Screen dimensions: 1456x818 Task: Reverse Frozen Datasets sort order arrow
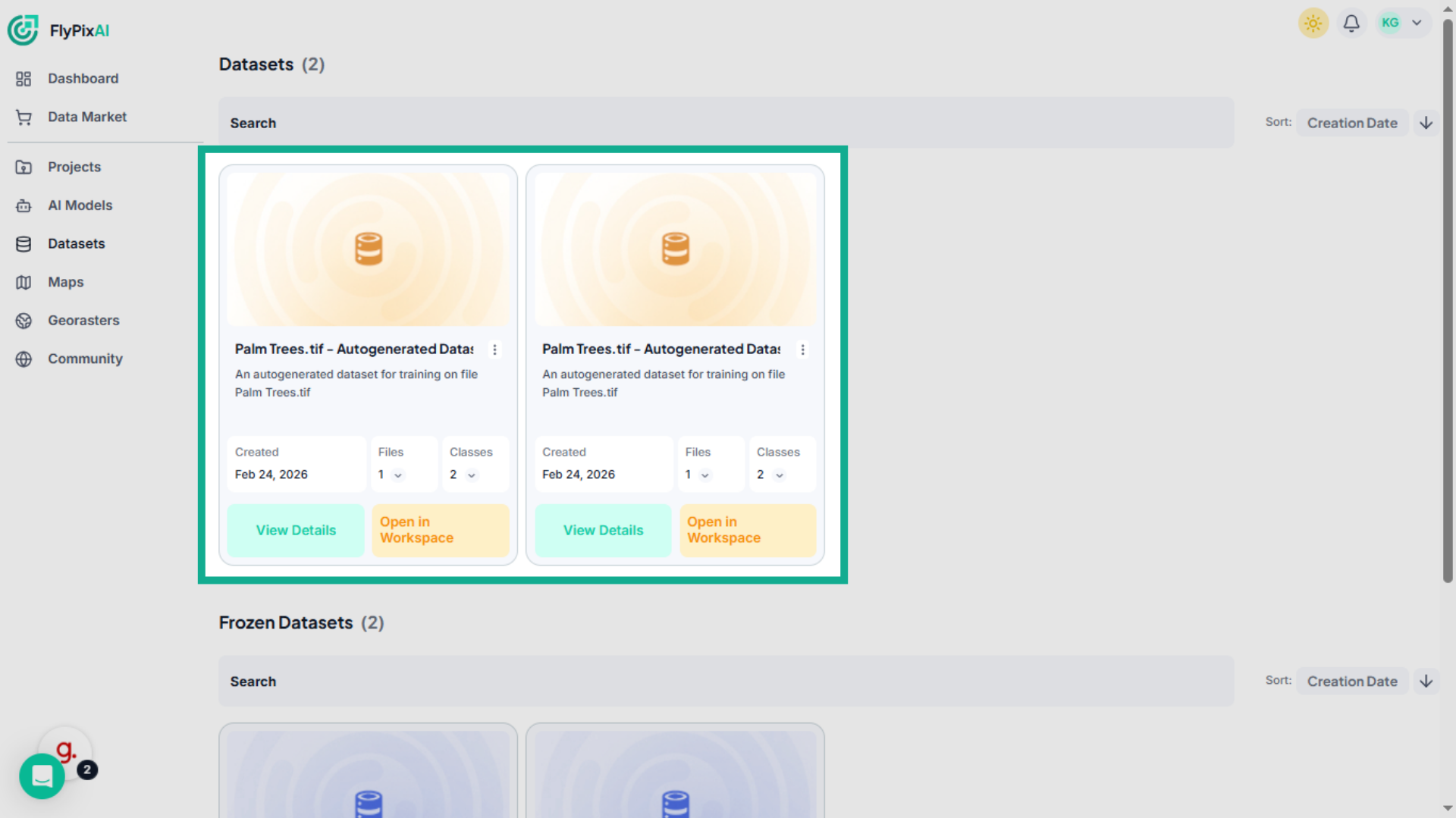click(1426, 681)
